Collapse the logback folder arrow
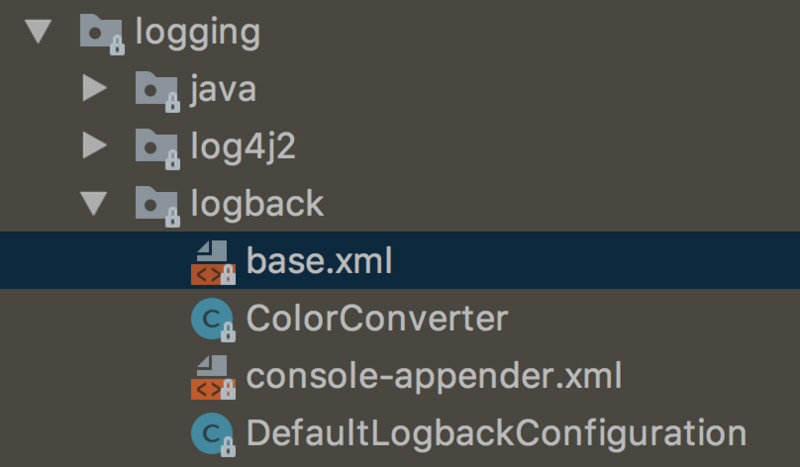This screenshot has width=800, height=467. tap(95, 204)
